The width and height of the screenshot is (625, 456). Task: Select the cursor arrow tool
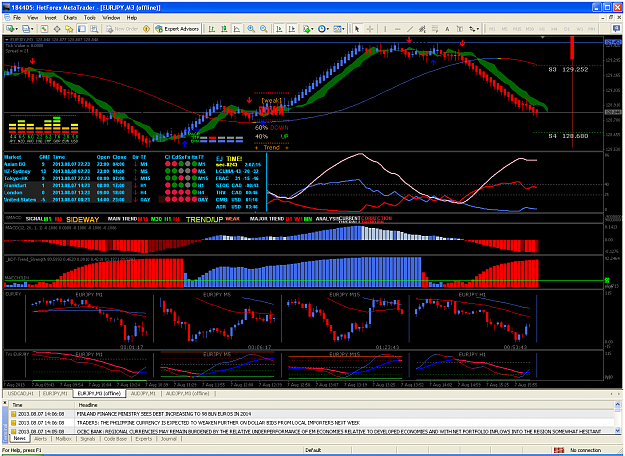[x=357, y=29]
